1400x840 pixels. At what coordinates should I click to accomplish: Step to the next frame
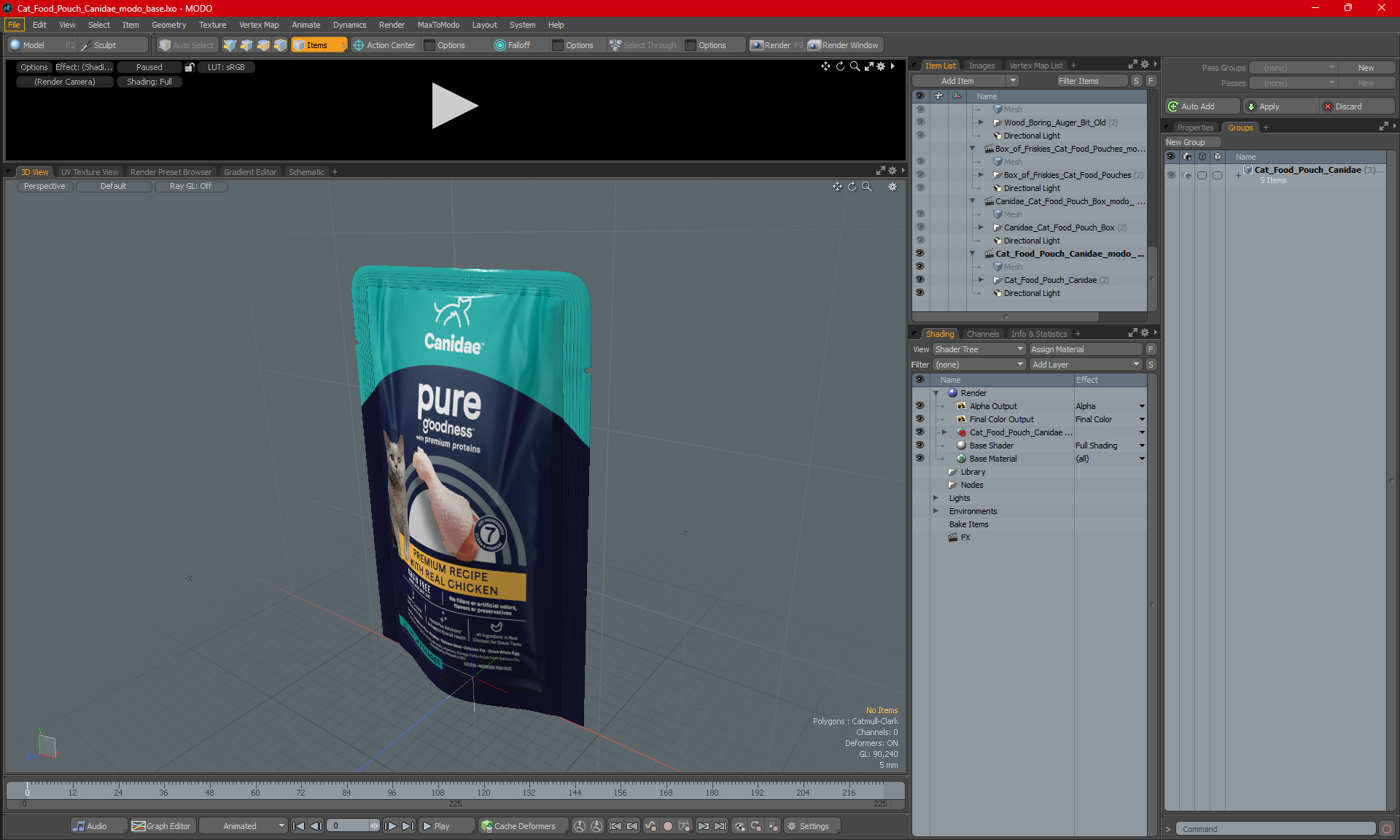tap(390, 826)
